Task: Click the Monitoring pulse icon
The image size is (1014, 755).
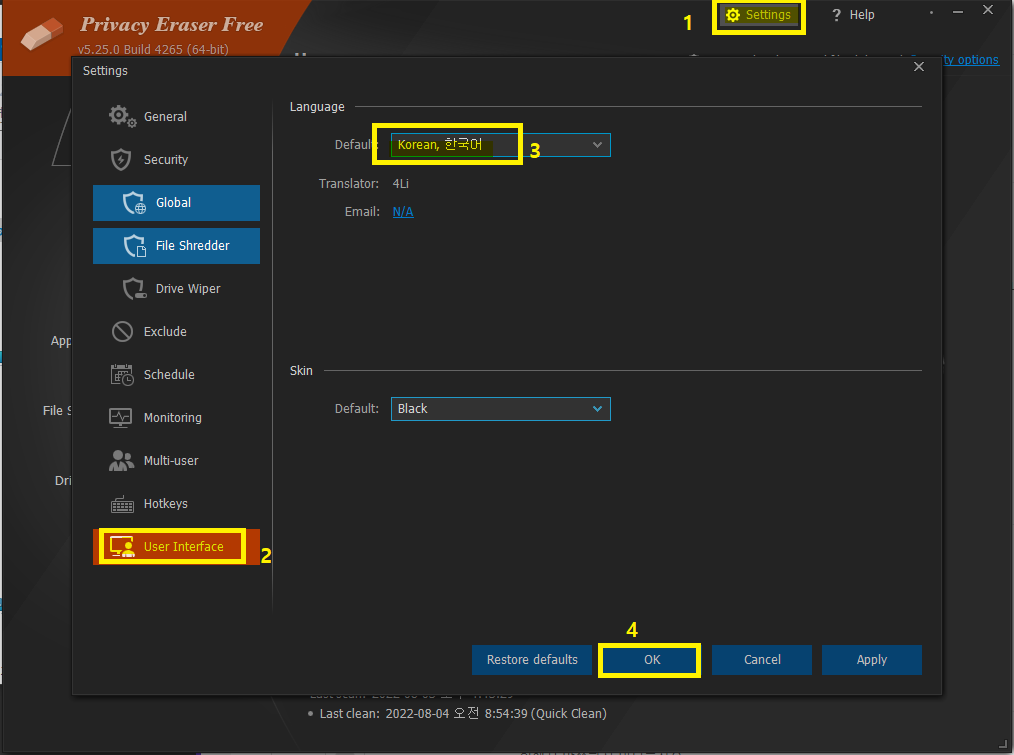Action: 121,418
